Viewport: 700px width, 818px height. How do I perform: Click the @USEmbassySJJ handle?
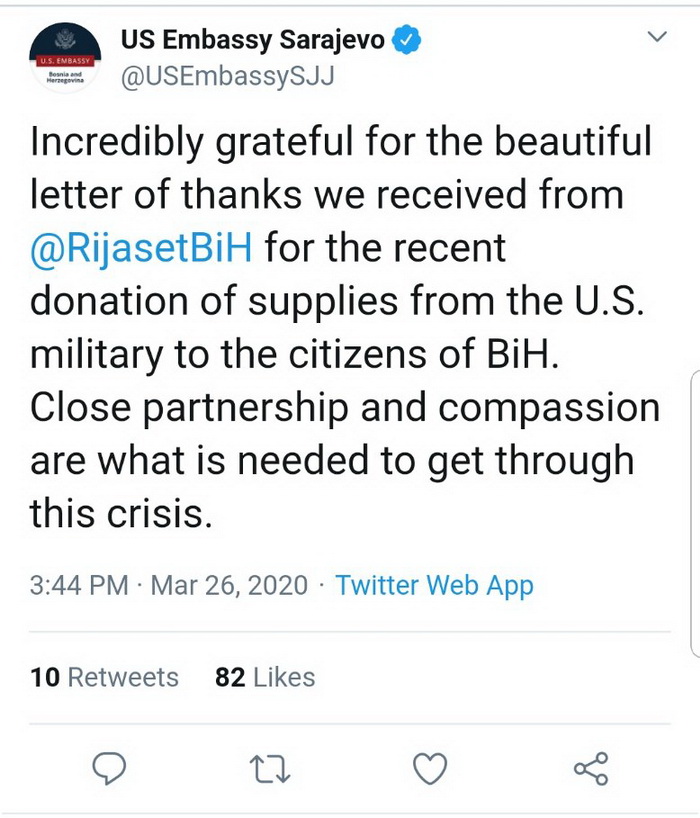click(x=227, y=77)
